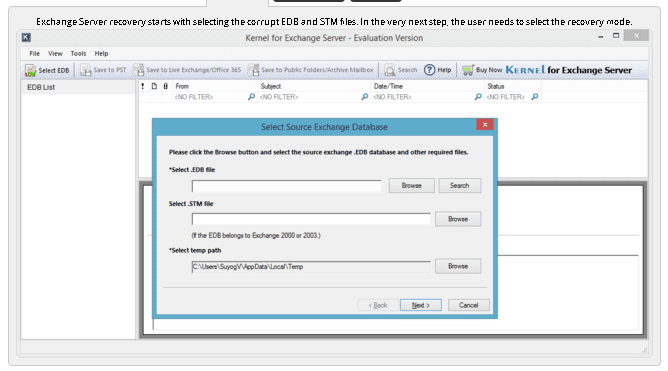Click the attachment column header icon
This screenshot has height=371, width=668.
(x=166, y=86)
